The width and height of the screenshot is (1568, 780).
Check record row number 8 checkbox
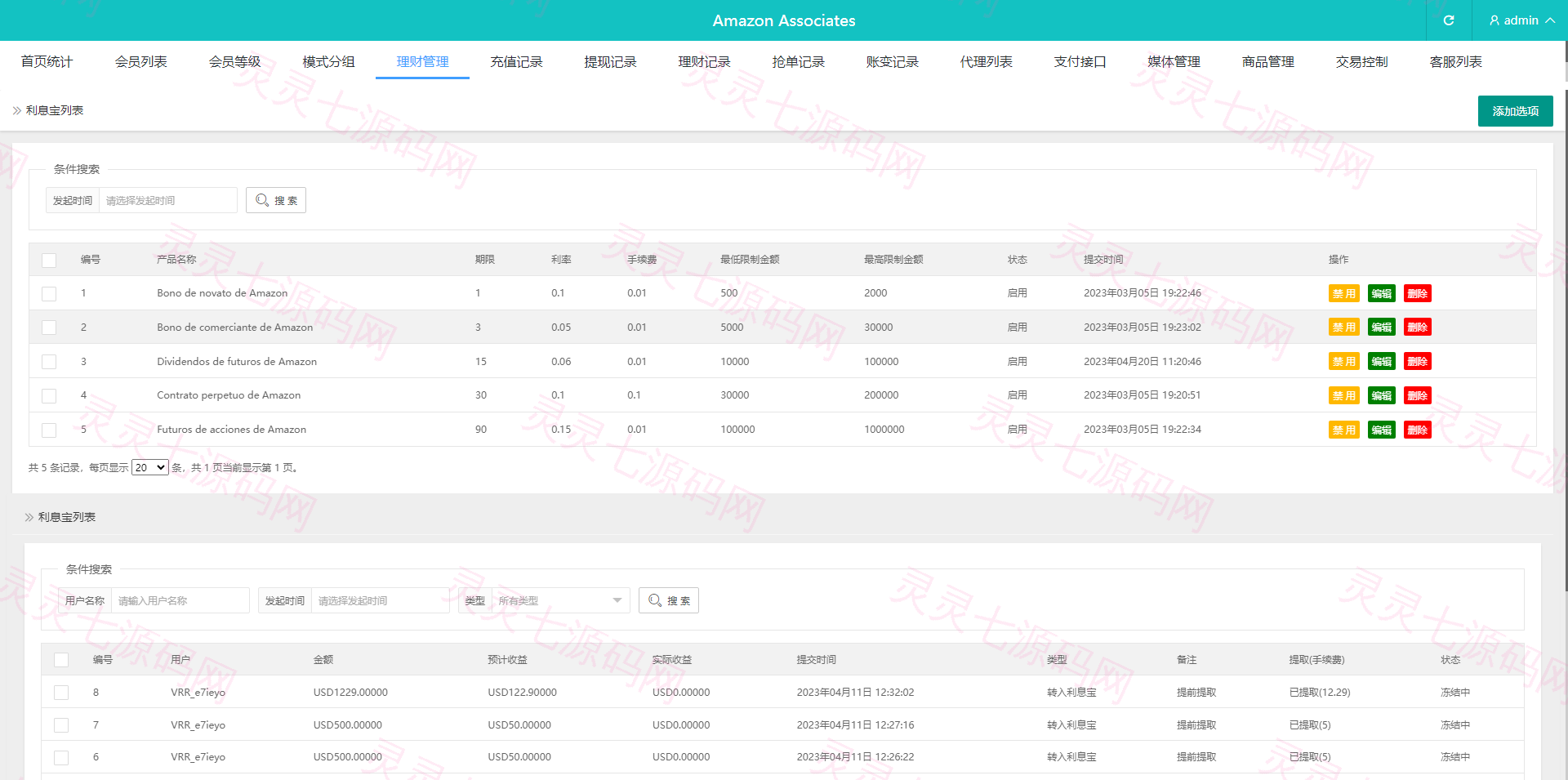61,693
